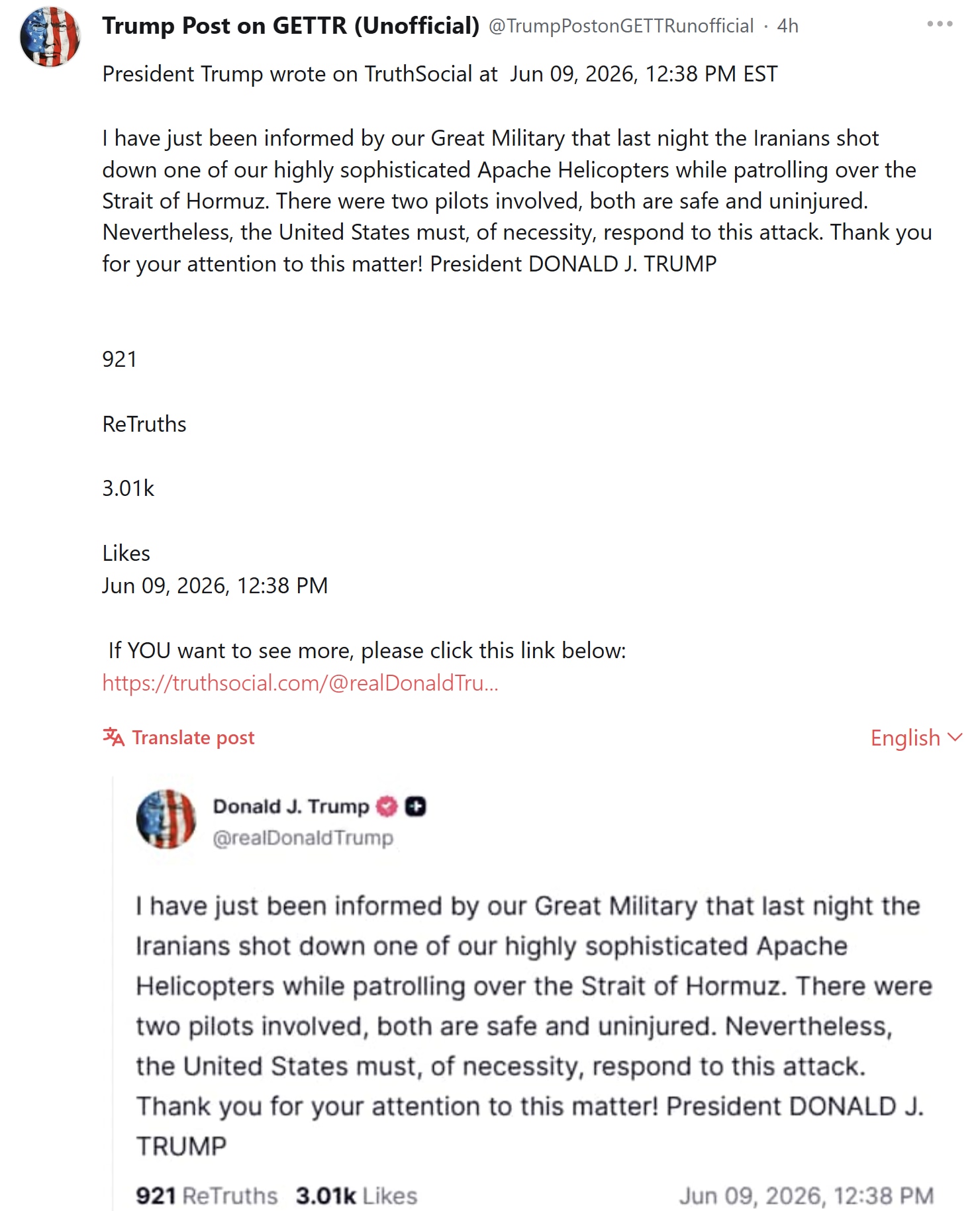Click the chevron arrow next to English
The image size is (980, 1211).
954,737
